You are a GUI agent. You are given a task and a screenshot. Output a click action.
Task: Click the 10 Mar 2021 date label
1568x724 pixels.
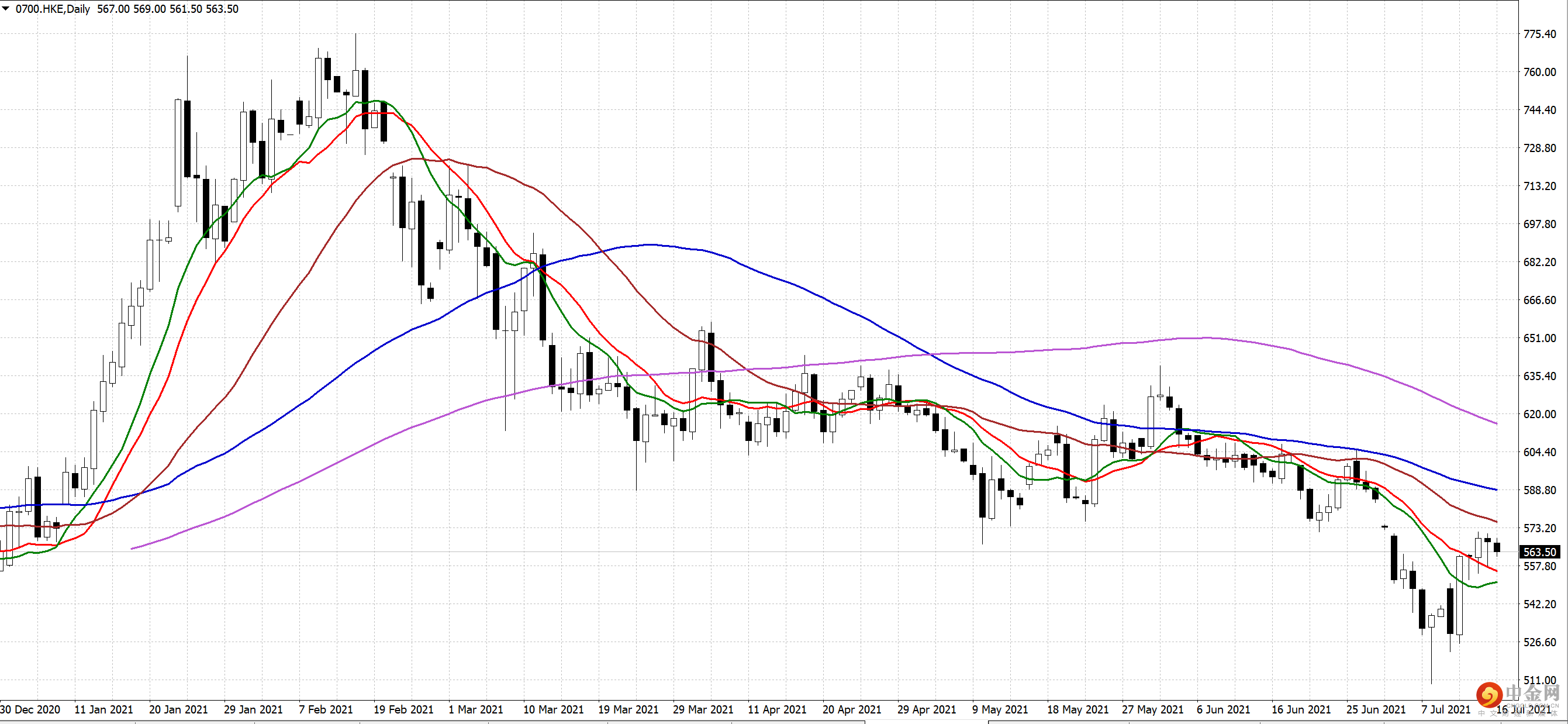click(x=552, y=709)
